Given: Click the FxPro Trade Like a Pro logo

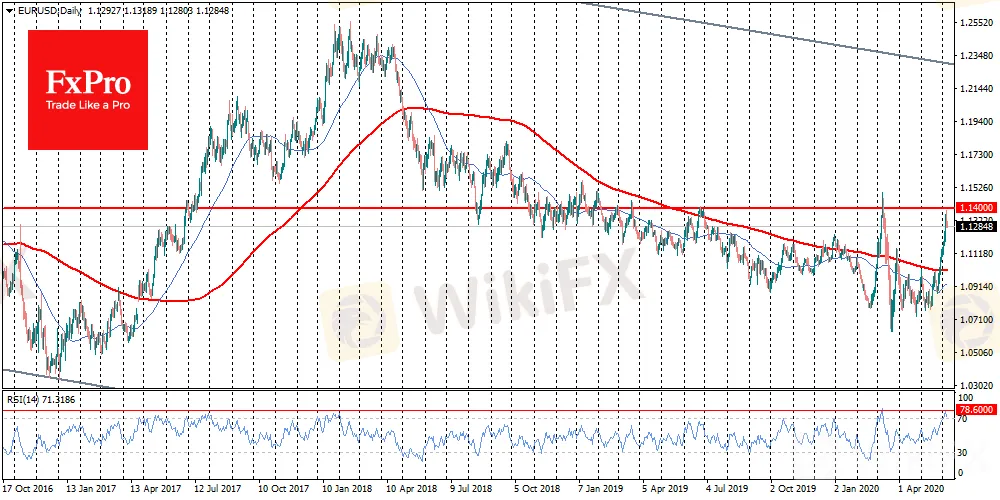Looking at the screenshot, I should [88, 90].
